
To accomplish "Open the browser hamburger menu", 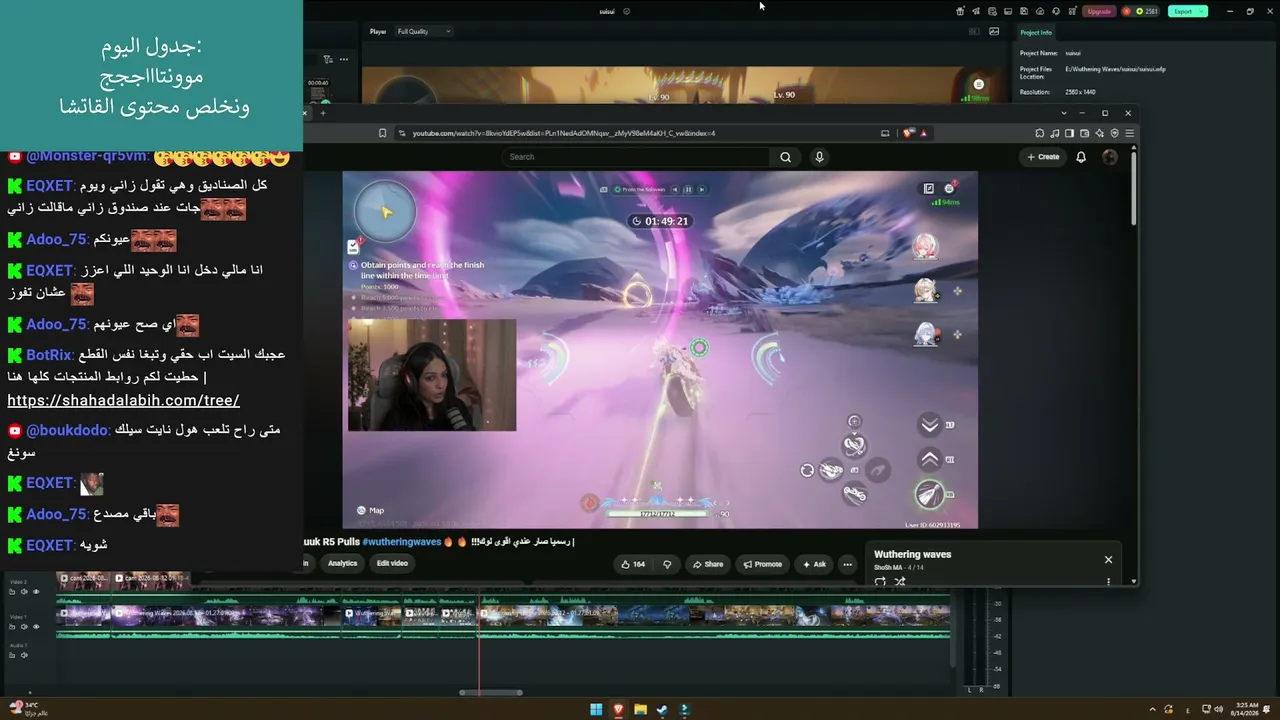I will 1130,133.
